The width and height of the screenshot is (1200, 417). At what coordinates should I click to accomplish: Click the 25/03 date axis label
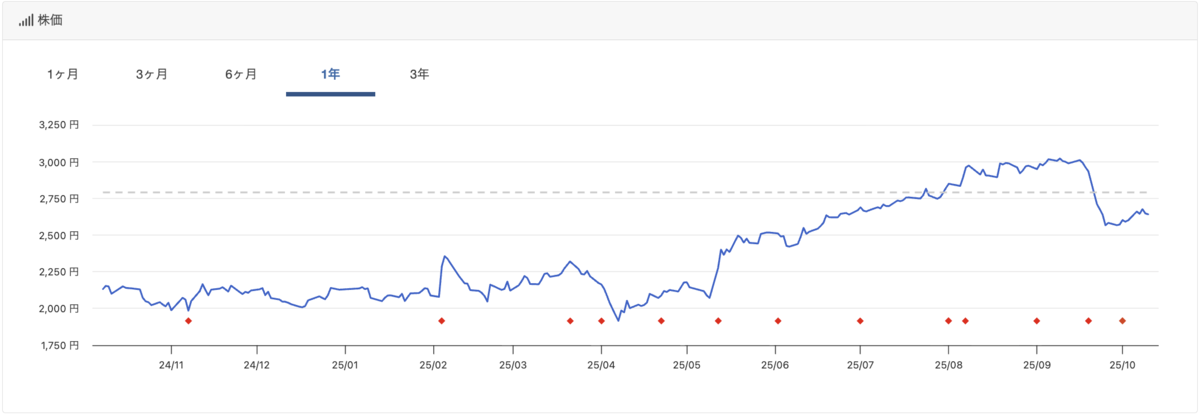[513, 365]
